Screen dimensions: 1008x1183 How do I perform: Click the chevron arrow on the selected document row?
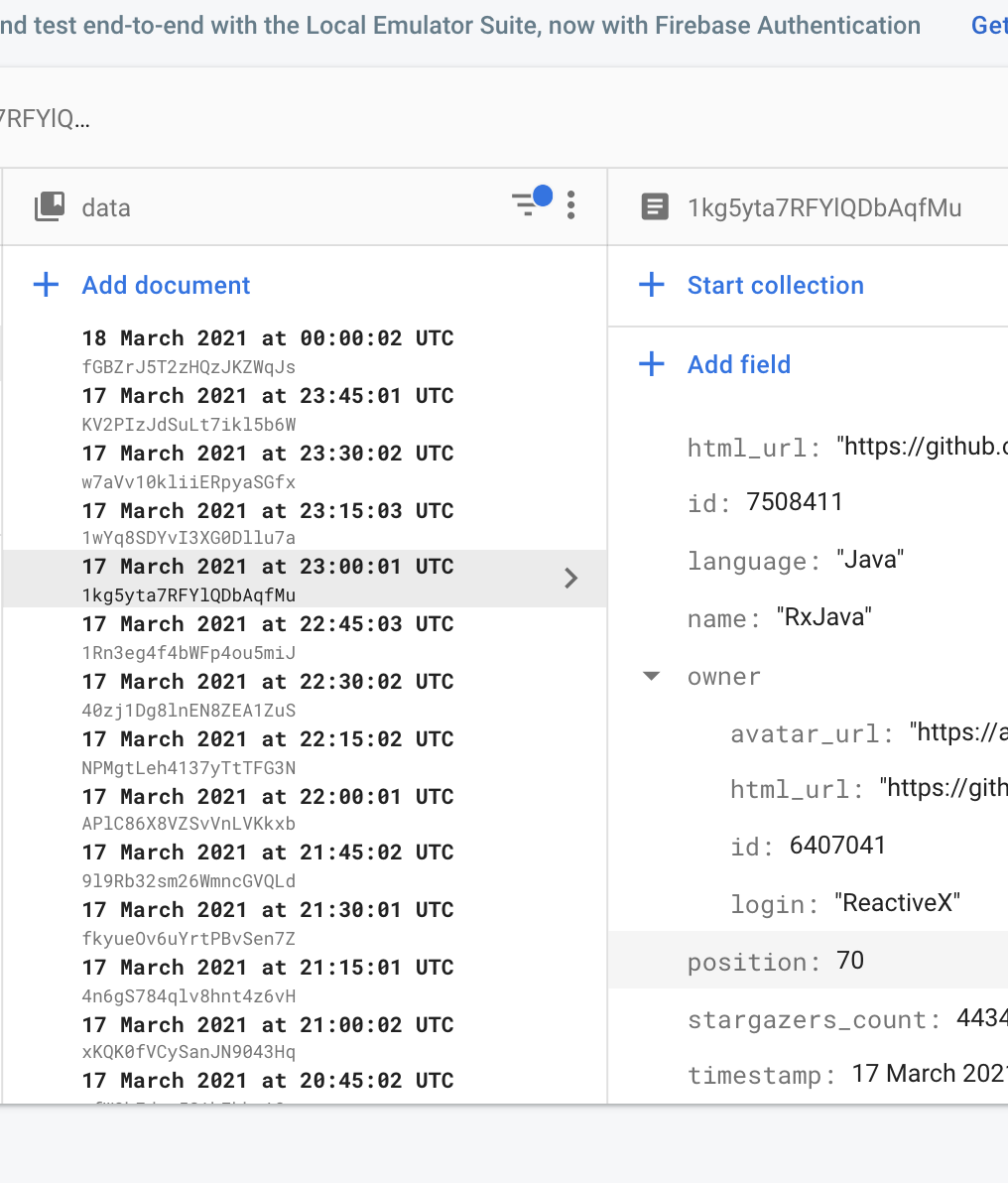tap(571, 579)
